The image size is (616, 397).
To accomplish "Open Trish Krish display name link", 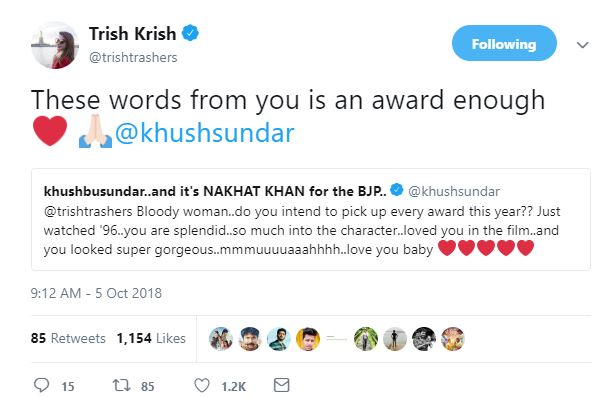I will (132, 33).
